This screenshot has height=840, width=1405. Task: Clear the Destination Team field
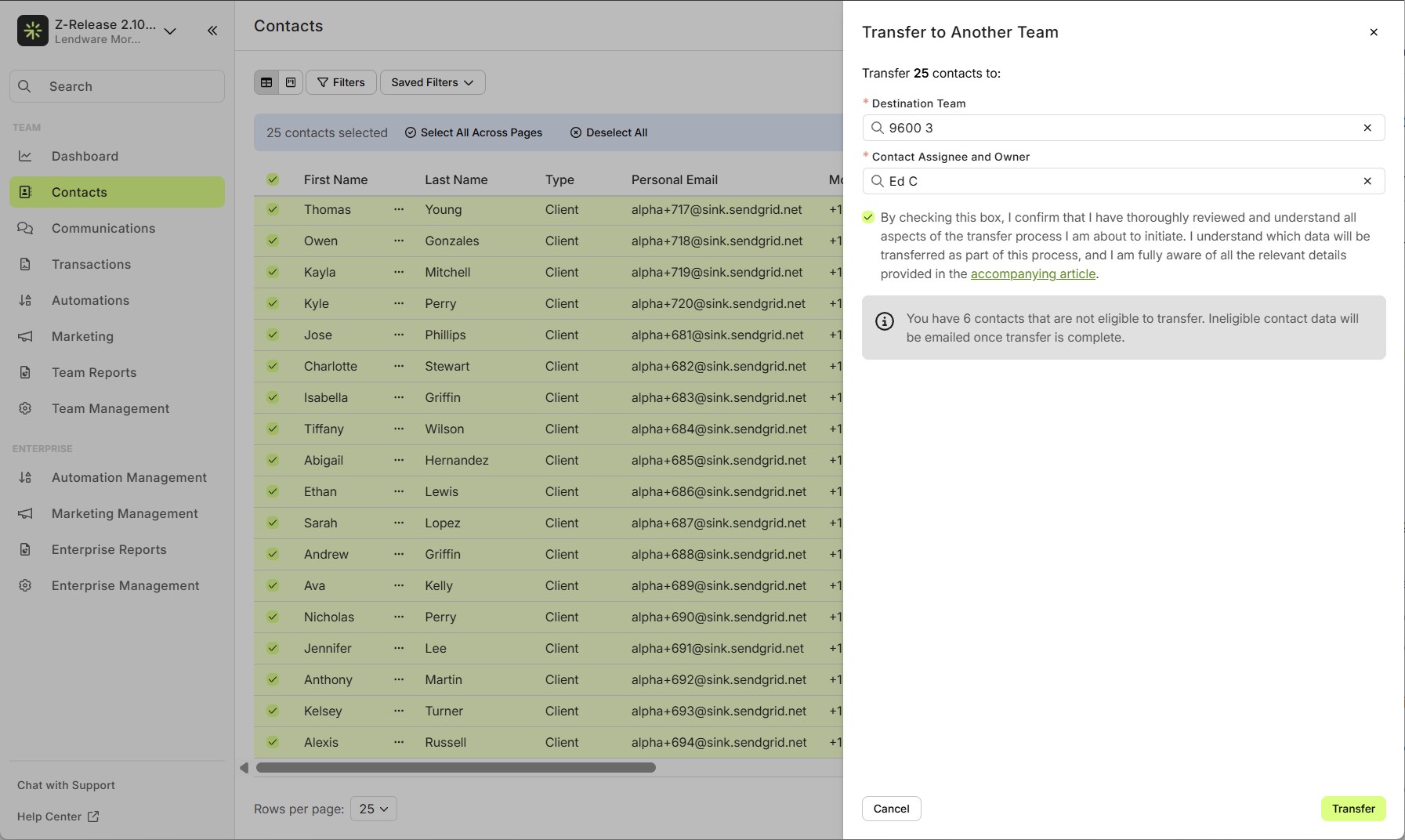pyautogui.click(x=1367, y=128)
